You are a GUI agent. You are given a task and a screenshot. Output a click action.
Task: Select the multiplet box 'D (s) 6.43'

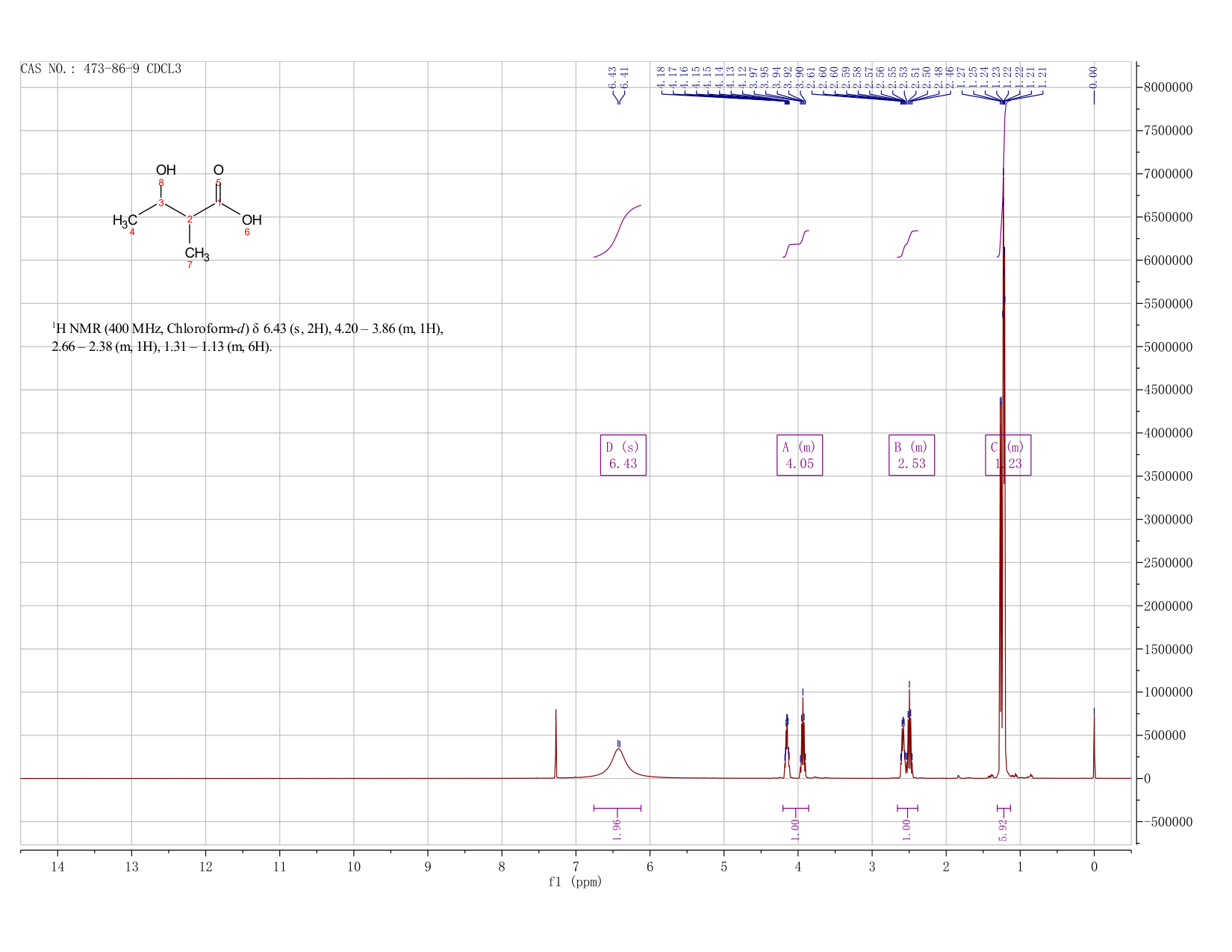pyautogui.click(x=623, y=455)
